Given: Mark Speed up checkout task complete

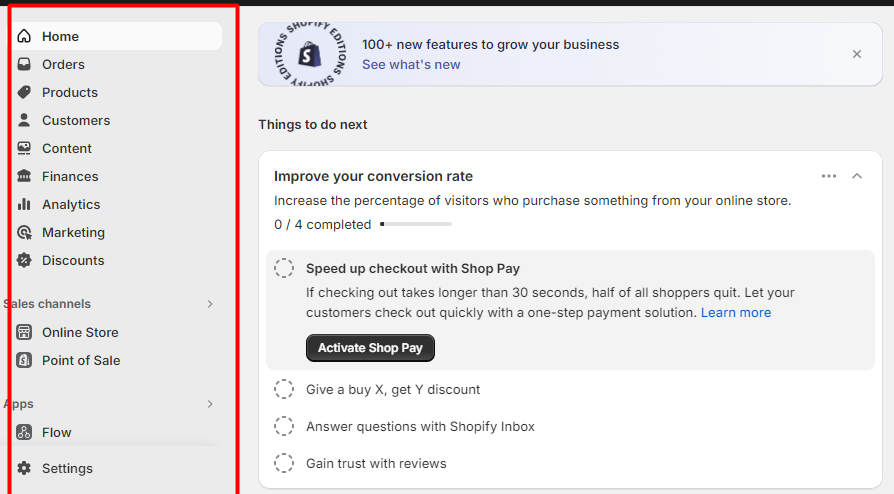Looking at the screenshot, I should pyautogui.click(x=284, y=268).
